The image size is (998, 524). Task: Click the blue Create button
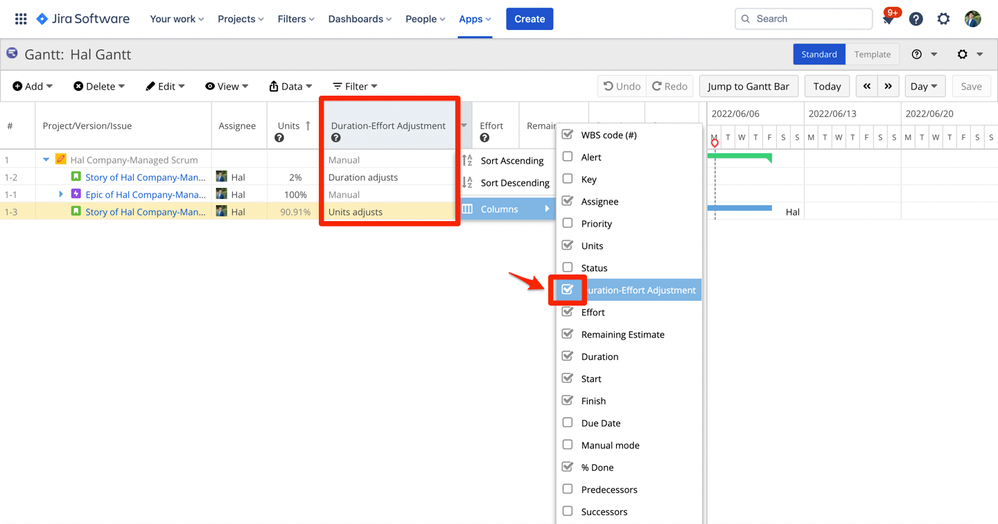tap(530, 19)
